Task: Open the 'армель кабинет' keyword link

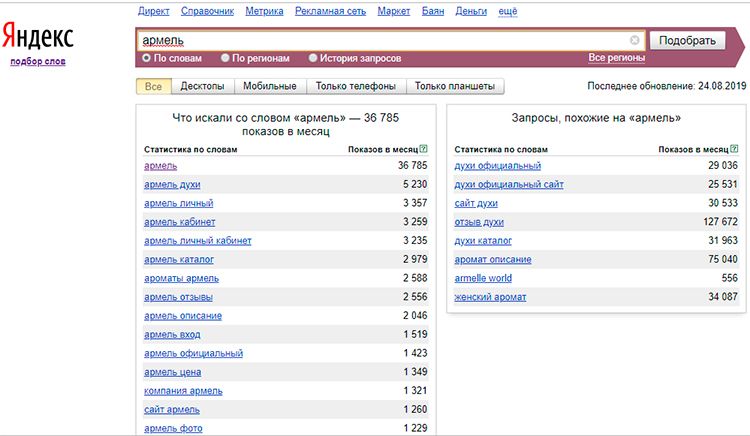Action: 180,222
